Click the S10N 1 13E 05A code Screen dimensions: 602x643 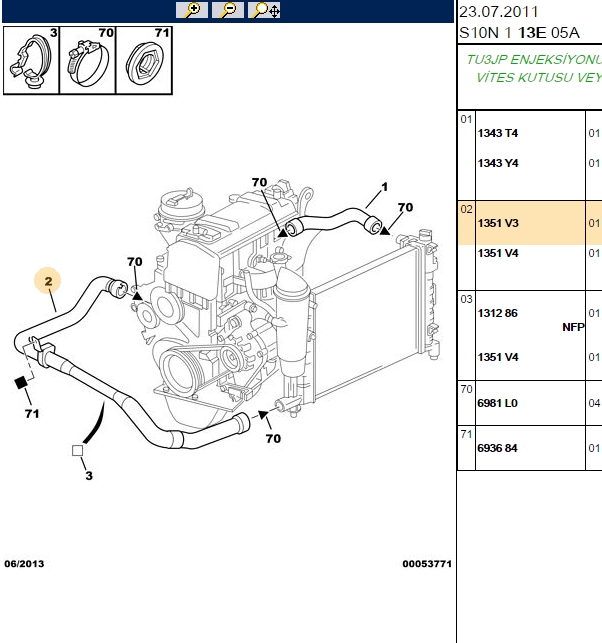[x=519, y=33]
